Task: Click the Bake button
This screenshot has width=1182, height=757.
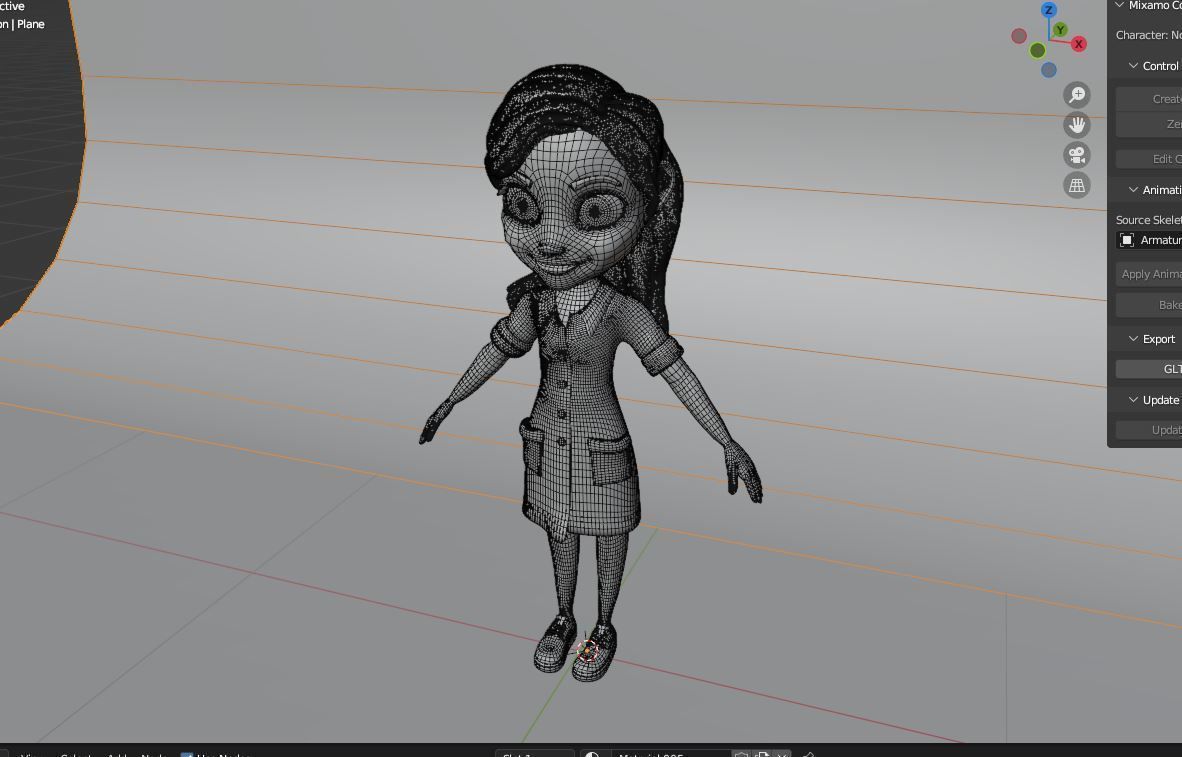Action: click(x=1149, y=305)
